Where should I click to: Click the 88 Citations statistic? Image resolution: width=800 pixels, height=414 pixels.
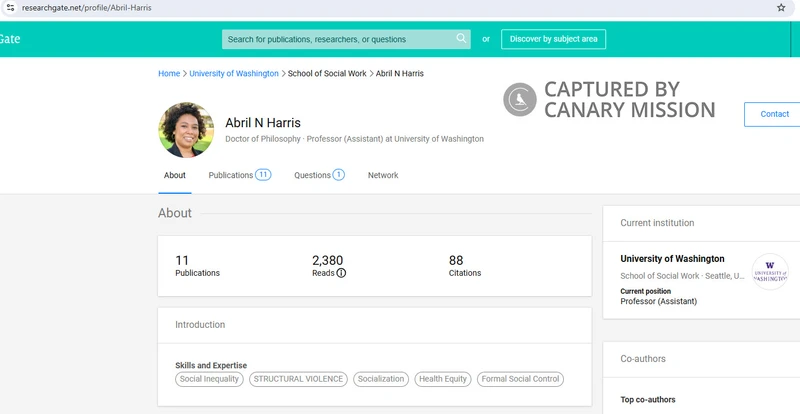click(465, 266)
